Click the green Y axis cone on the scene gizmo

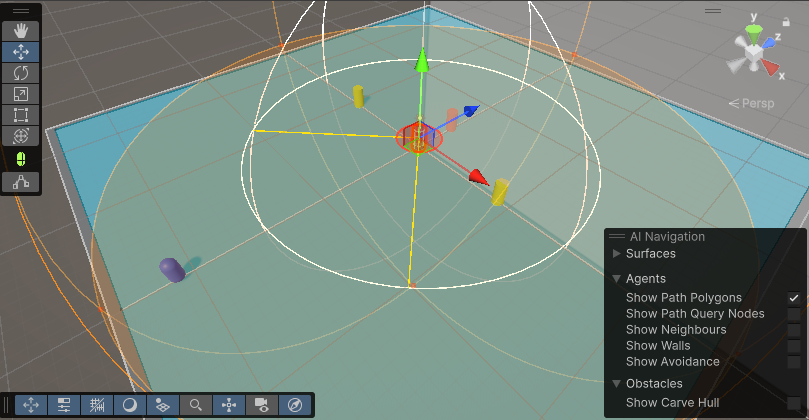click(x=754, y=36)
